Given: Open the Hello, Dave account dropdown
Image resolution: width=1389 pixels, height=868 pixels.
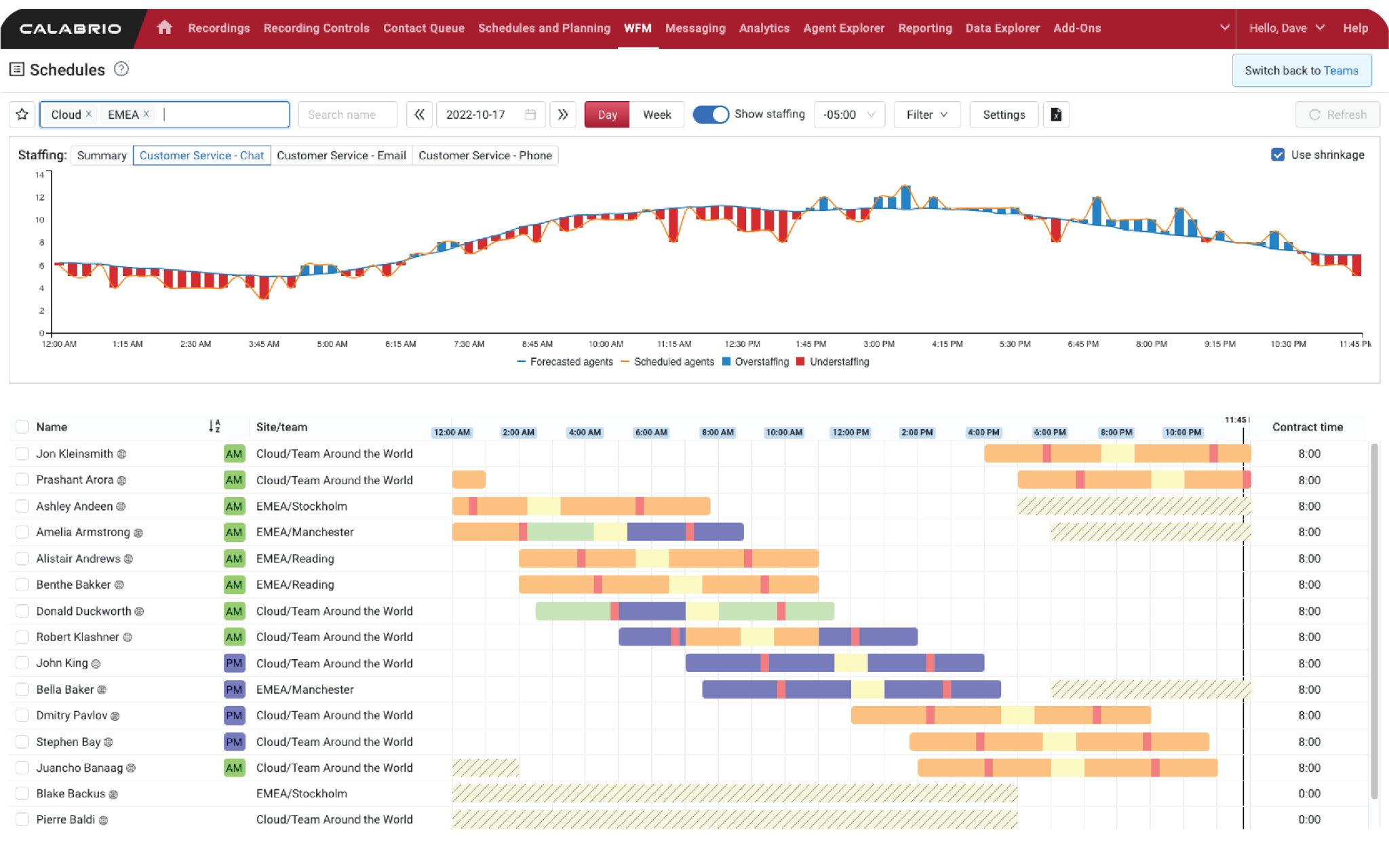Looking at the screenshot, I should (1287, 28).
